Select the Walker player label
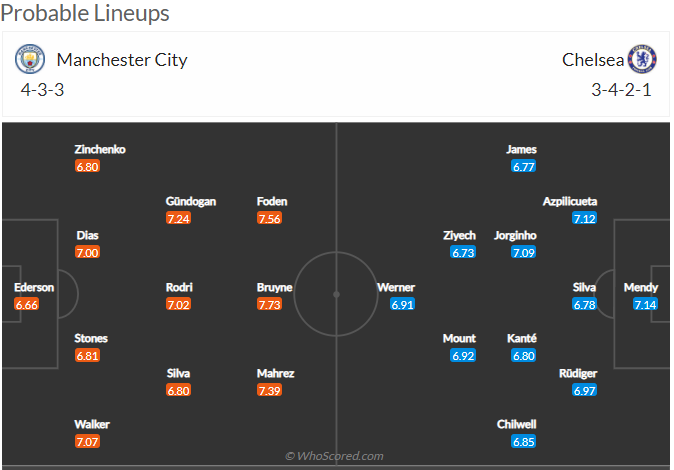 tap(92, 424)
